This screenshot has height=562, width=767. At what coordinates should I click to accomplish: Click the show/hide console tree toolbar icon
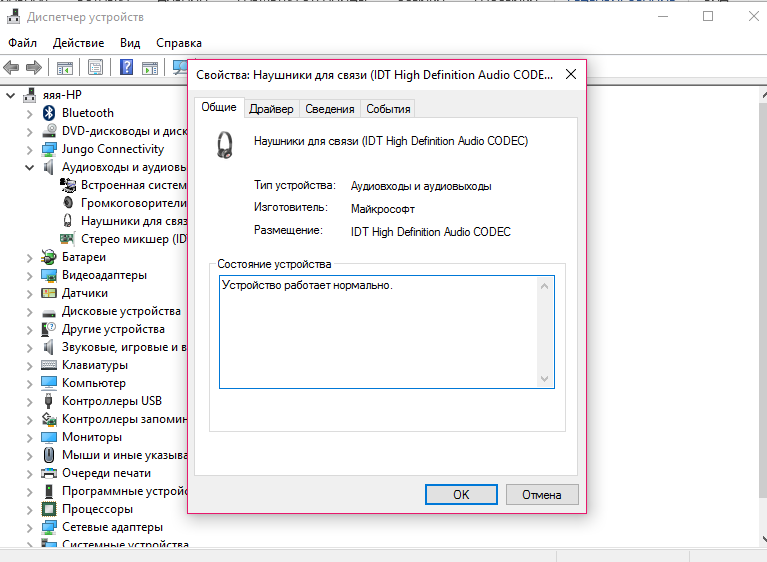(x=65, y=67)
